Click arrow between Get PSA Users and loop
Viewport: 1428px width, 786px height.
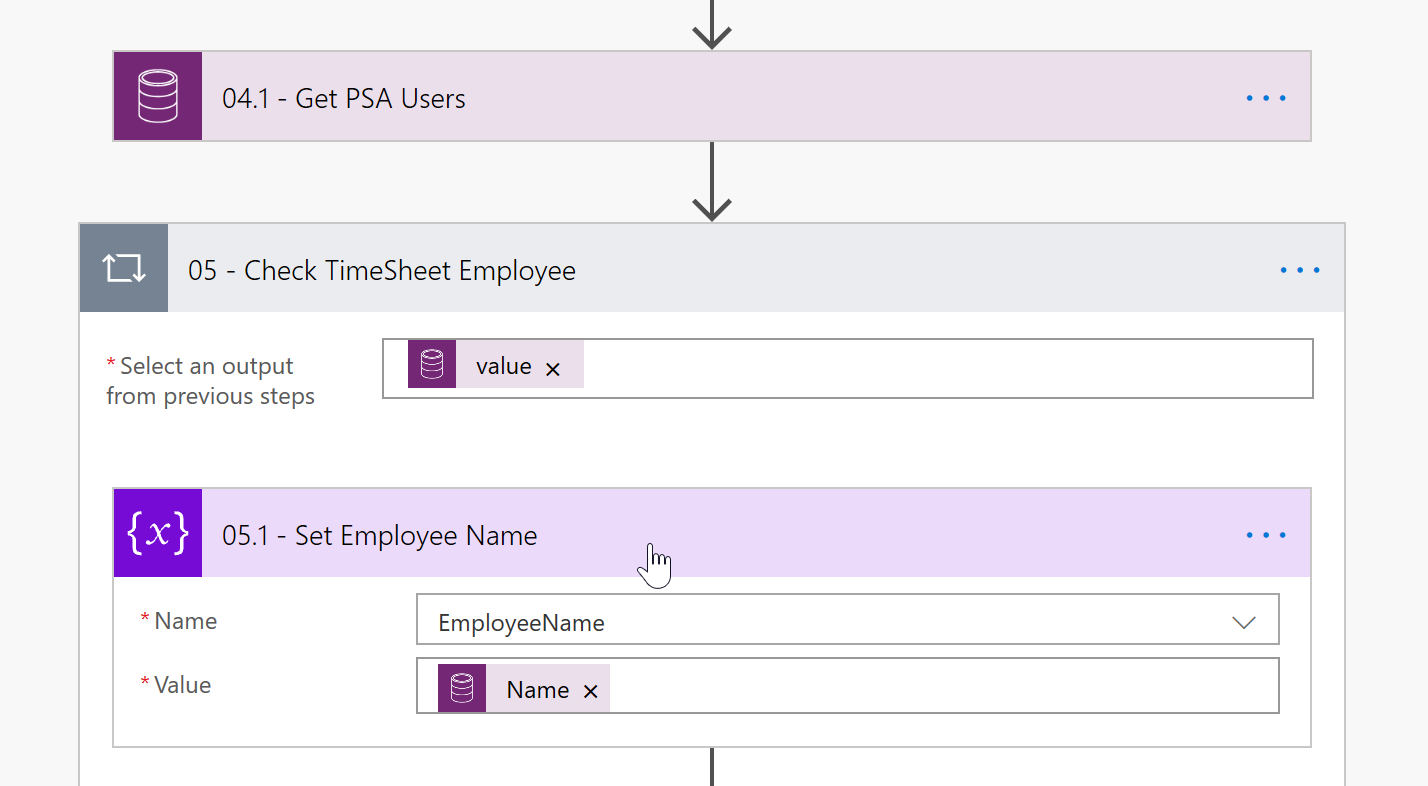point(711,182)
